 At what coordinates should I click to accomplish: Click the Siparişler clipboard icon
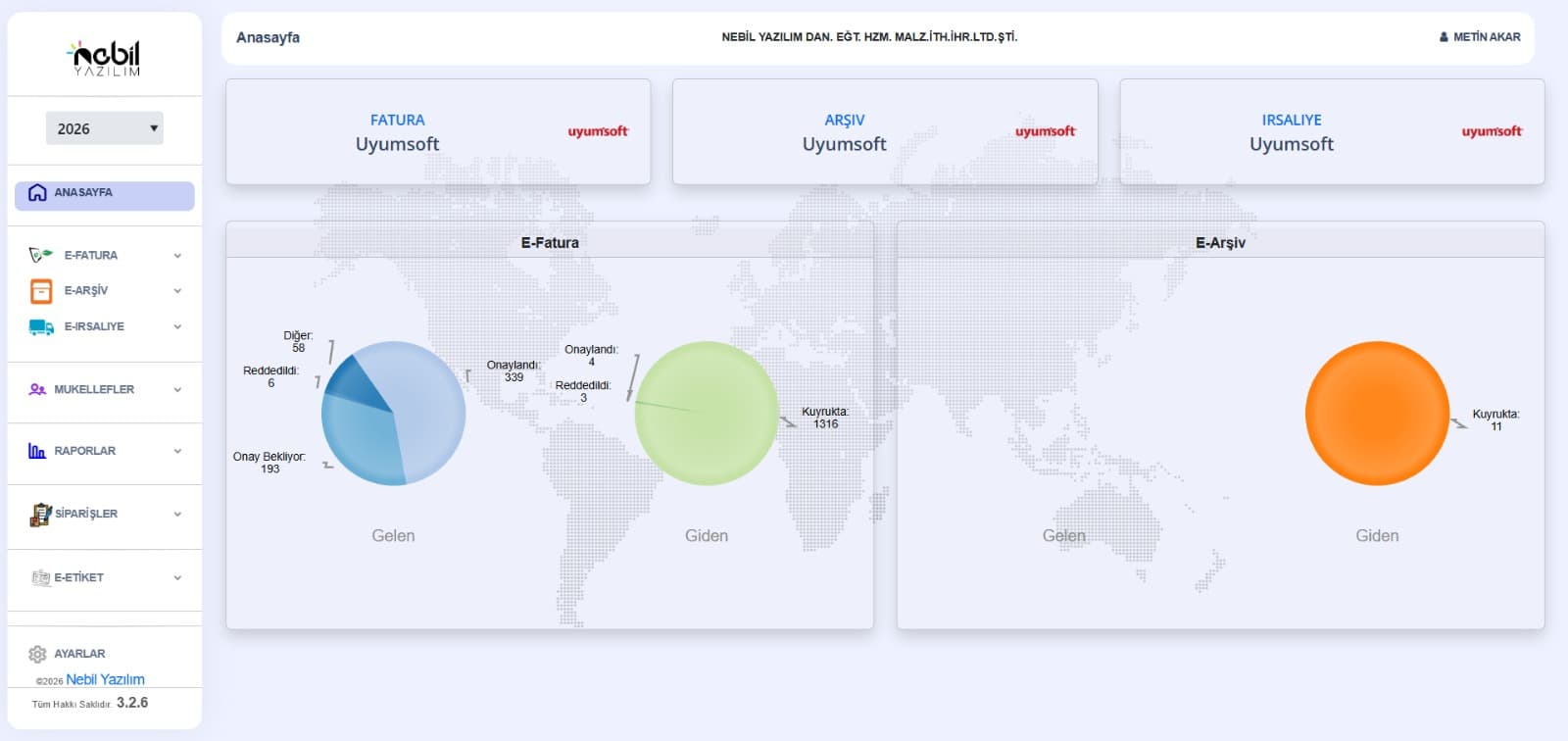(40, 514)
